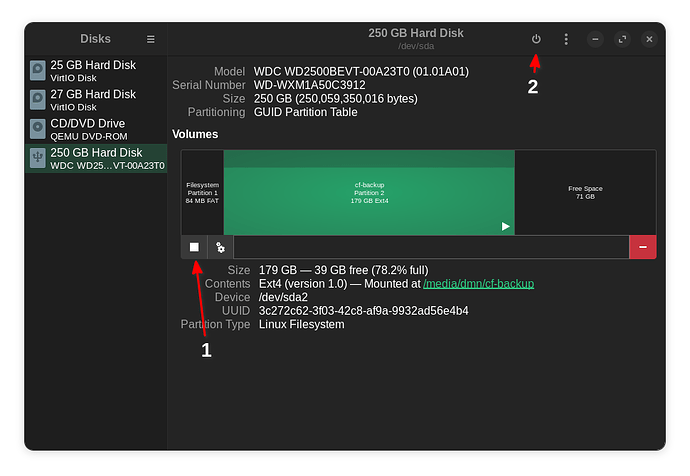
Task: Open the /media/dmn/cf-backup mount point link
Action: click(x=478, y=284)
